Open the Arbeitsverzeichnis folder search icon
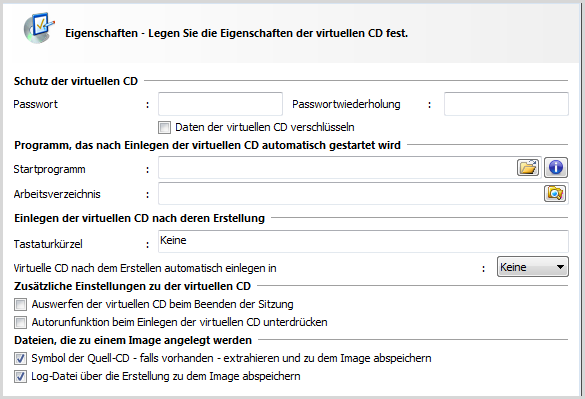This screenshot has height=399, width=585. tap(555, 193)
